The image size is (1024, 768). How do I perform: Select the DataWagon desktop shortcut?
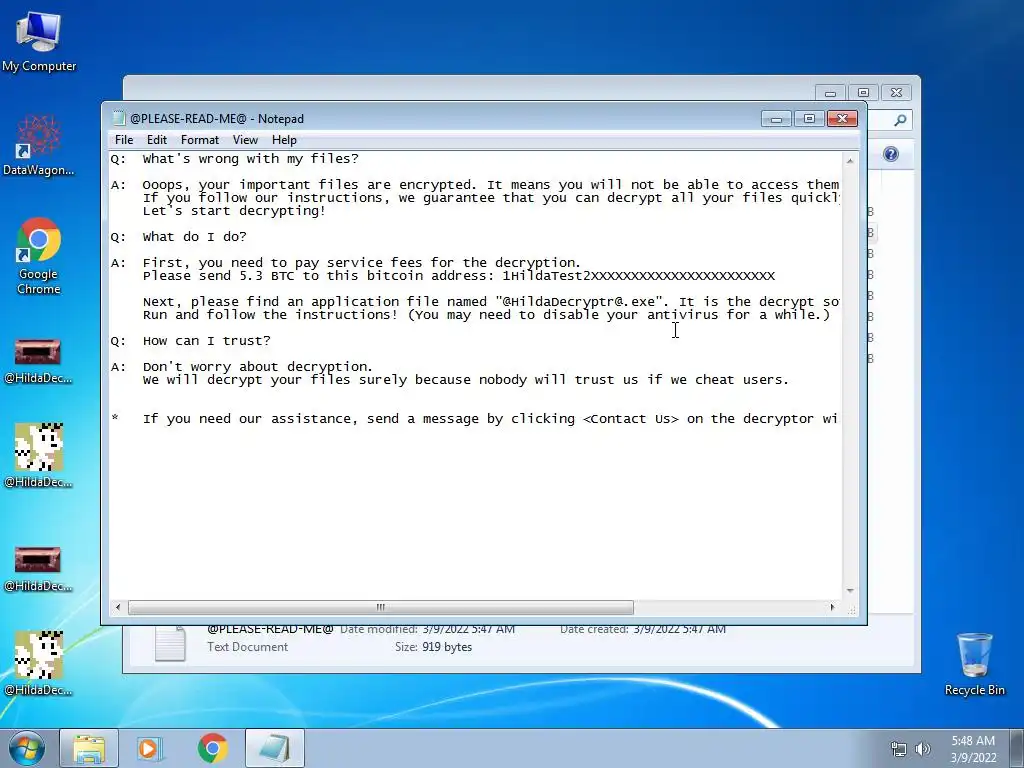(39, 144)
